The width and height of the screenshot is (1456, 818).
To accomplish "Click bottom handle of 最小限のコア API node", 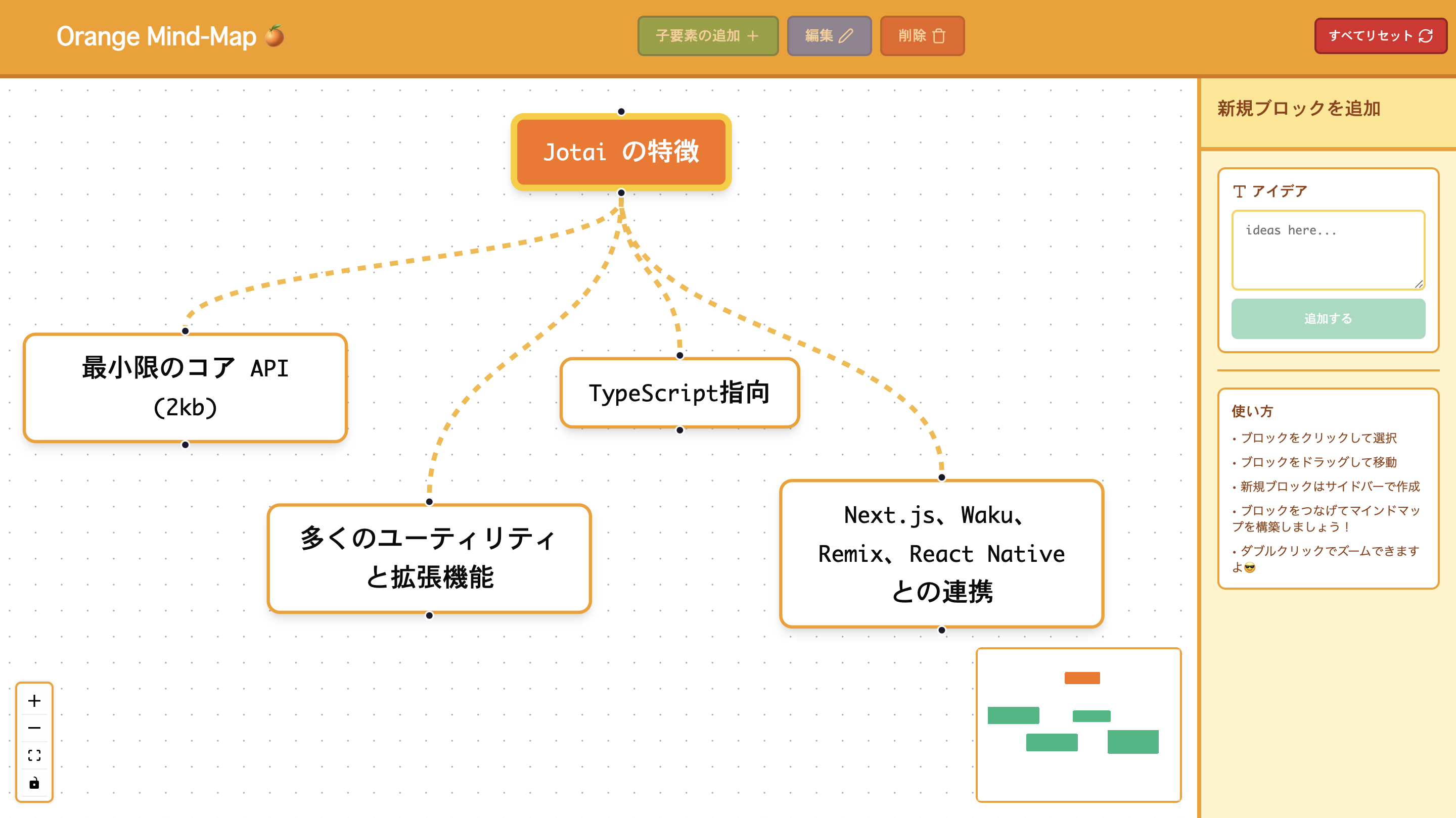I will [185, 445].
